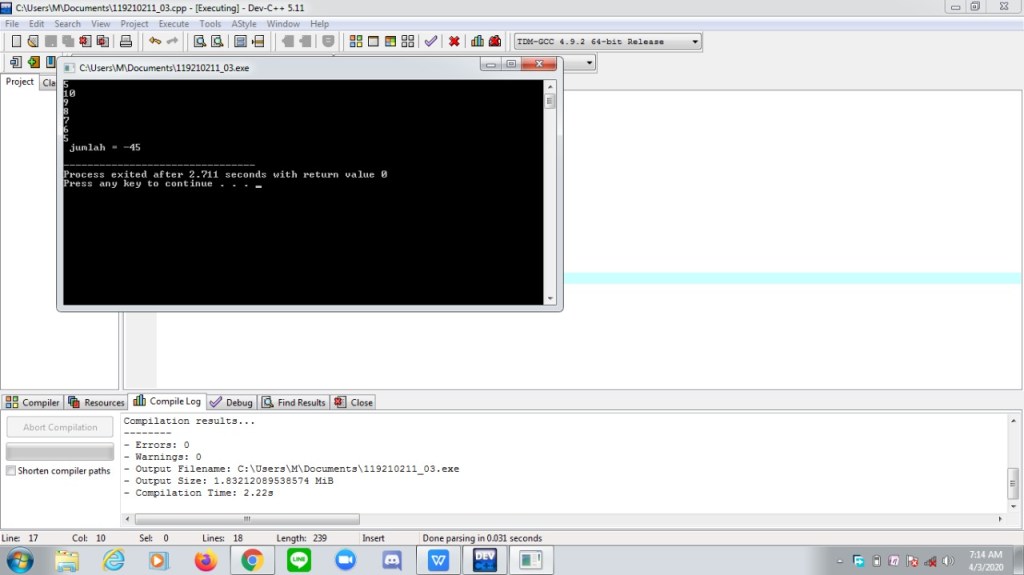Viewport: 1024px width, 575px height.
Task: Click the Undo arrow icon
Action: pyautogui.click(x=154, y=42)
